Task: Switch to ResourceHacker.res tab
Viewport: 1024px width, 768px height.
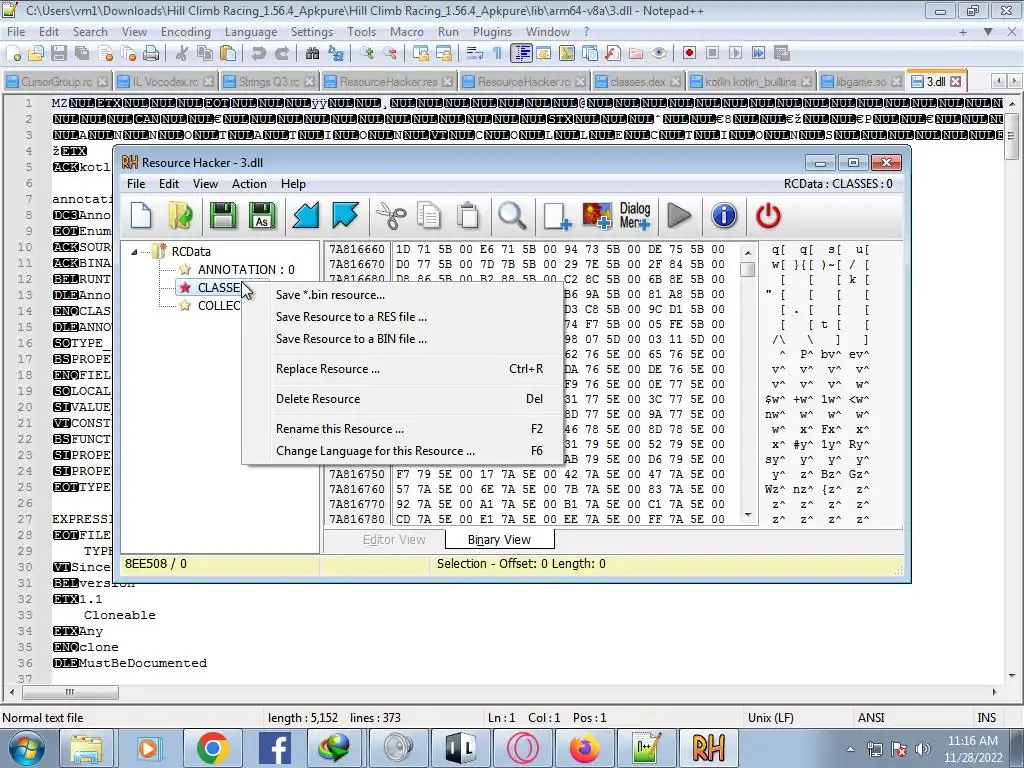Action: 389,82
